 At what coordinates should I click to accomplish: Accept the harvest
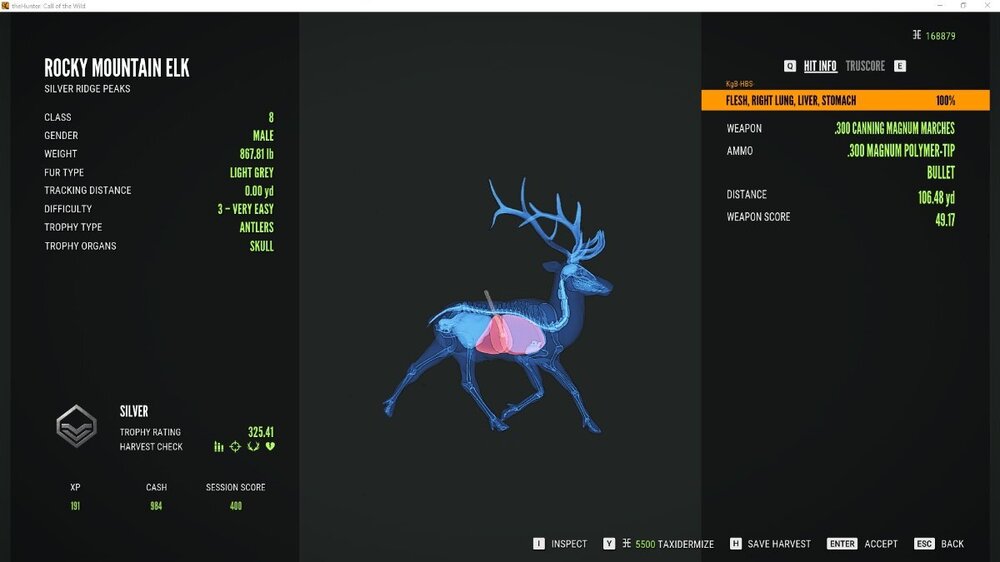880,544
